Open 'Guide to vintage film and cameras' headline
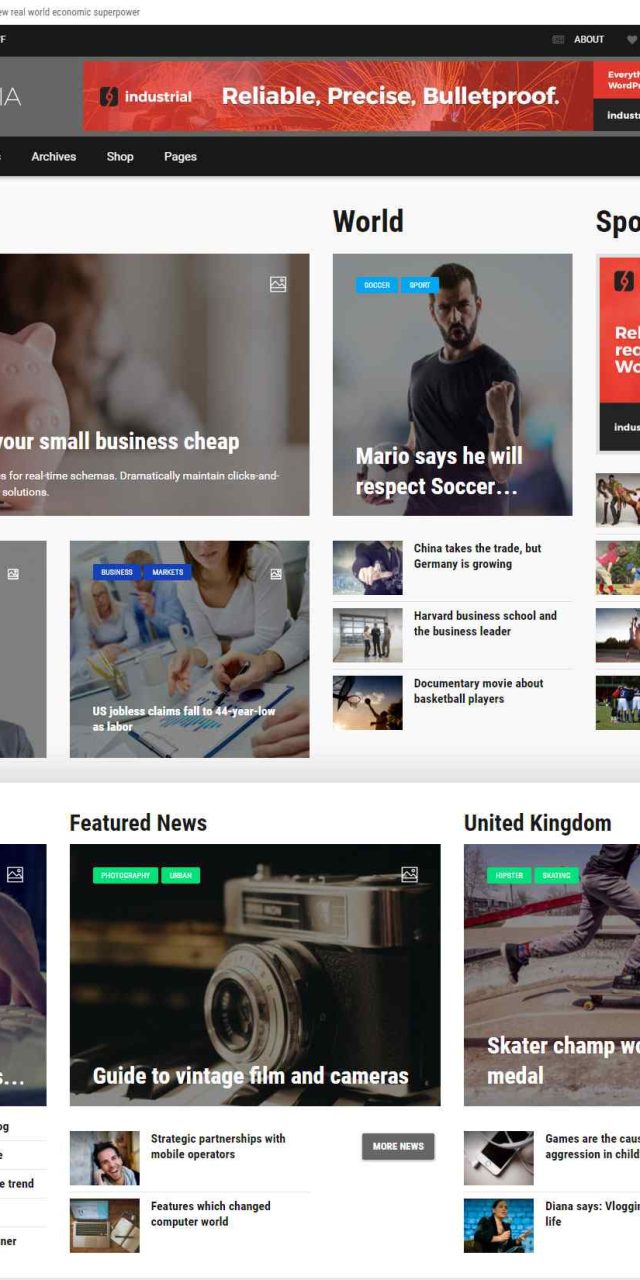The height and width of the screenshot is (1280, 640). tap(251, 1076)
